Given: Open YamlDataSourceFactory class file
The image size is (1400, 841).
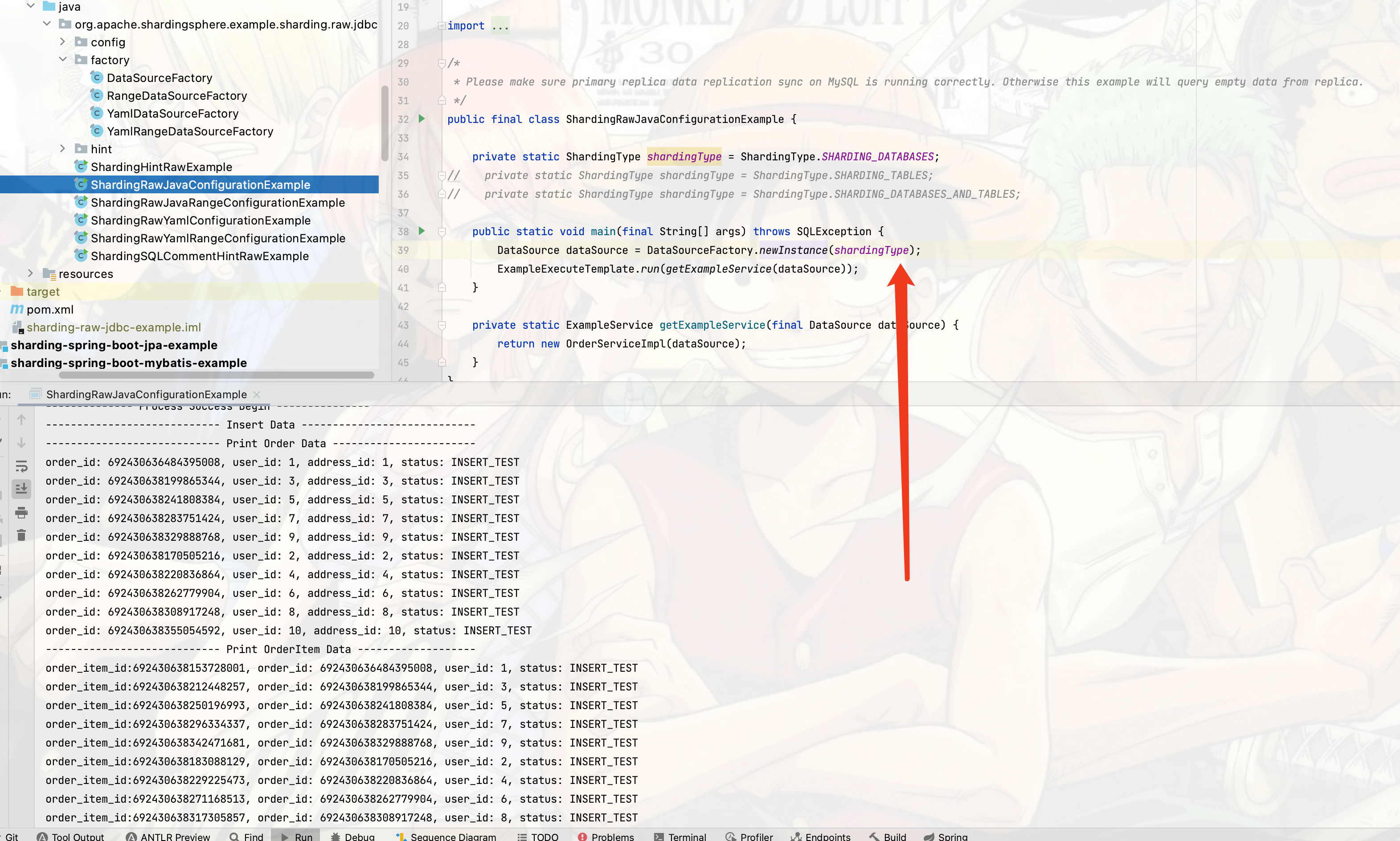Looking at the screenshot, I should [x=172, y=113].
